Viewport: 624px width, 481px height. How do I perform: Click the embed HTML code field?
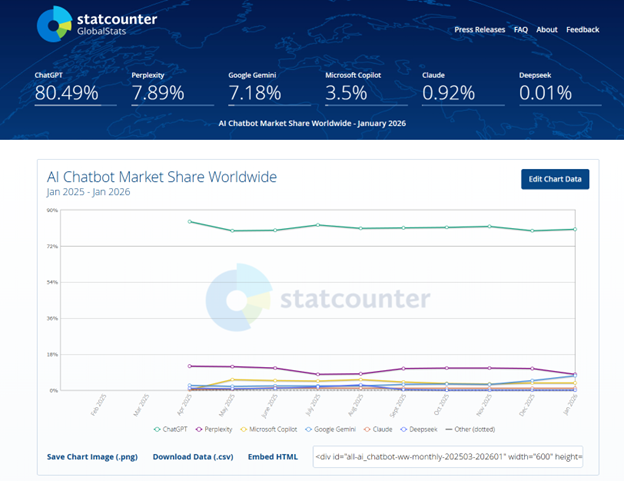pos(448,457)
